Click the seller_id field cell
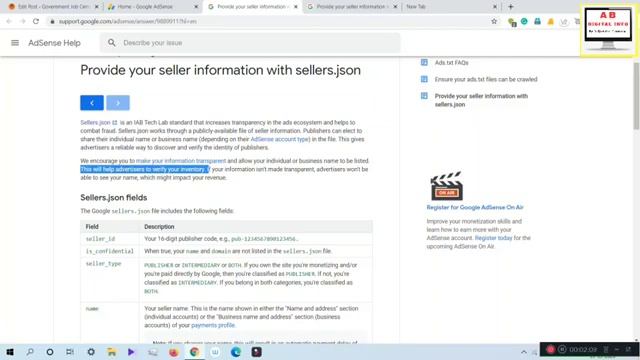 tap(110, 239)
